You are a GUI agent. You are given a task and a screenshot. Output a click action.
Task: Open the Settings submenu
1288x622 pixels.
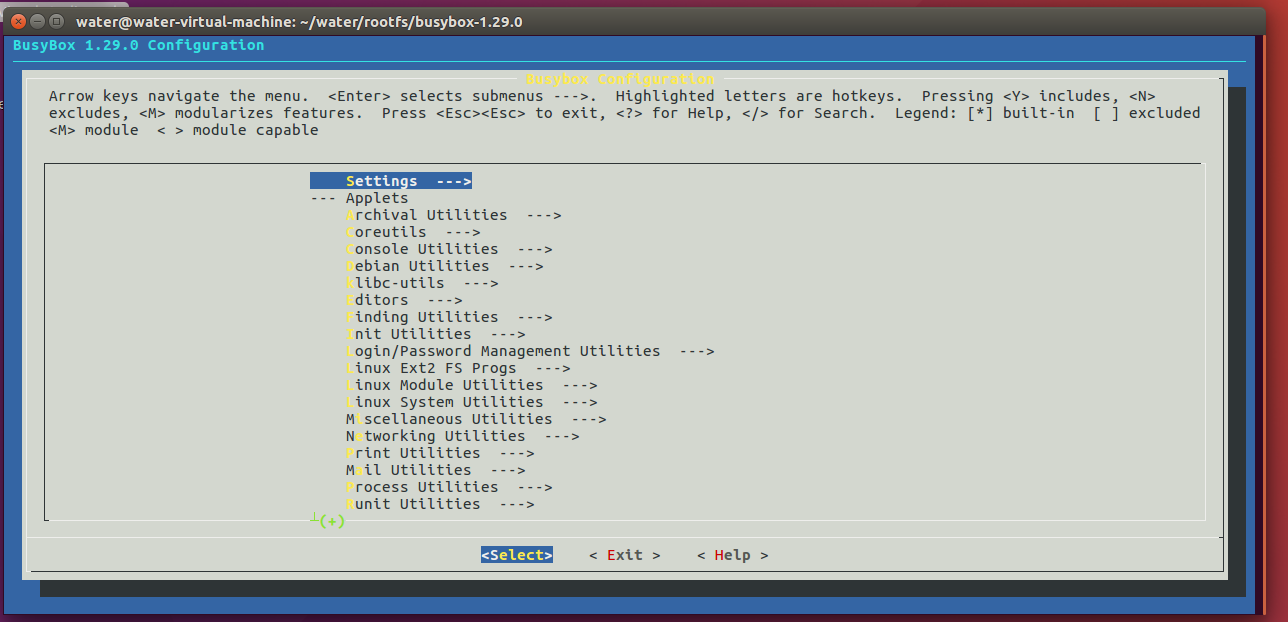point(390,181)
